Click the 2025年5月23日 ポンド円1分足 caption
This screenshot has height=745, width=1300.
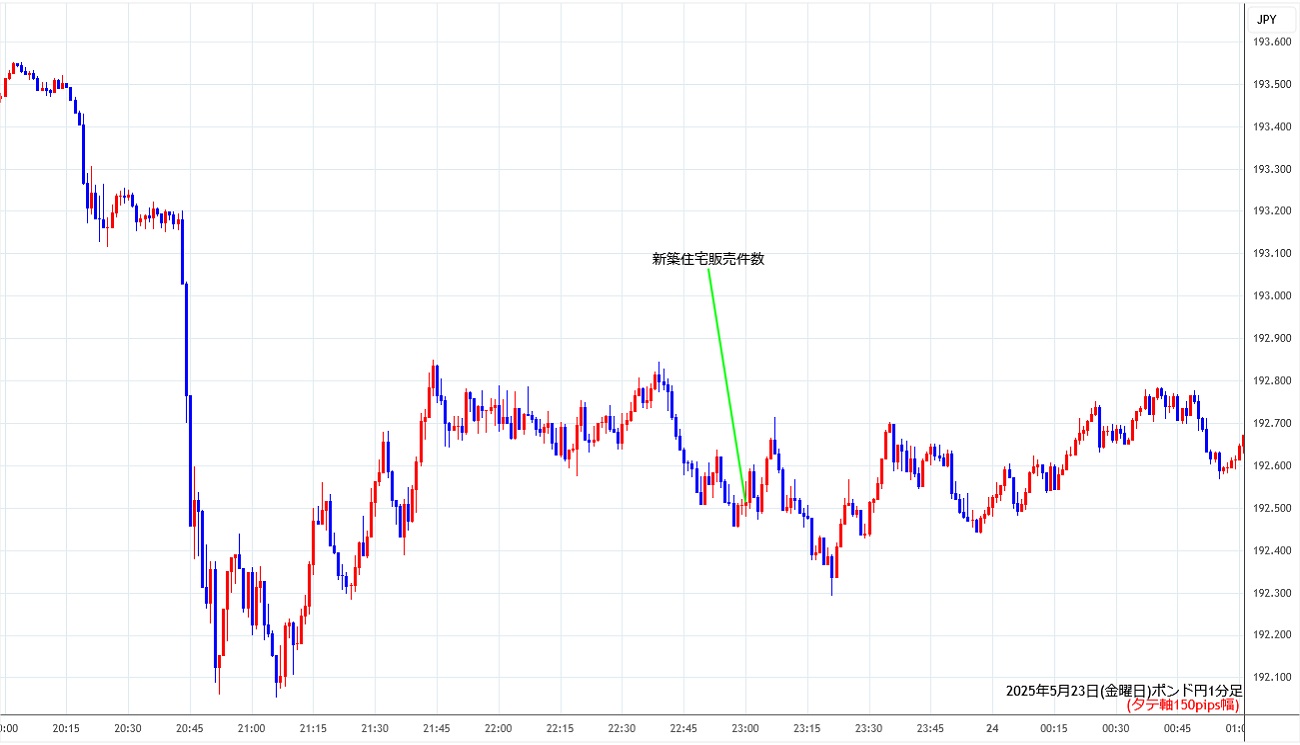click(1124, 691)
